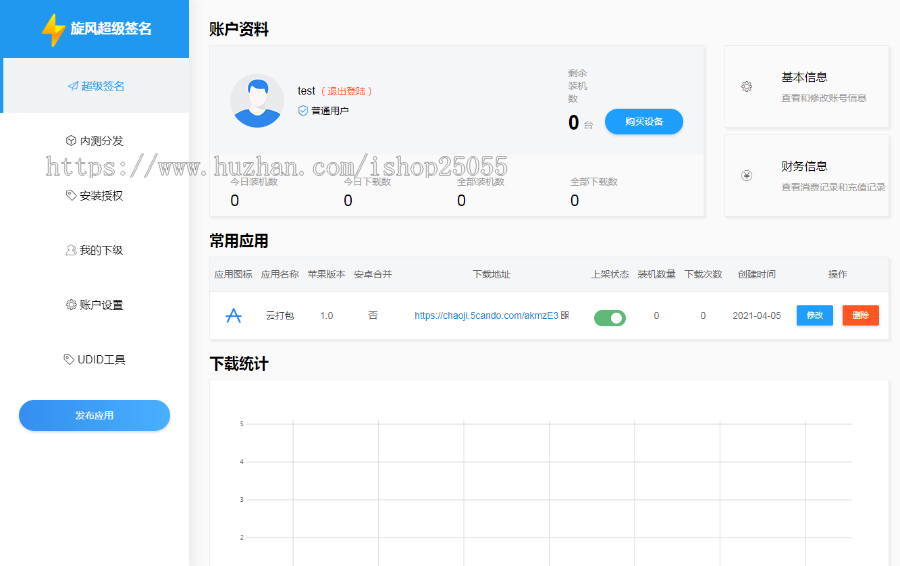900x566 pixels.
Task: Open the 财务信息 card title
Action: pos(804,166)
